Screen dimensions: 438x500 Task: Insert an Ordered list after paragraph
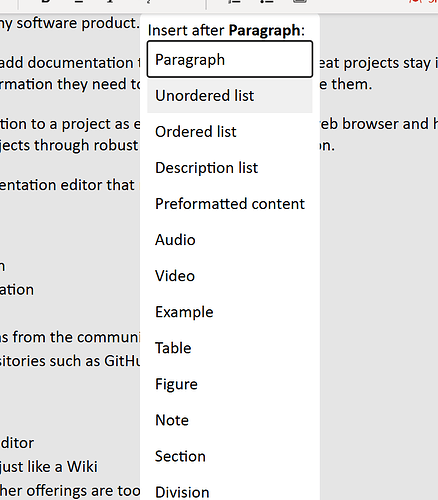pos(230,132)
